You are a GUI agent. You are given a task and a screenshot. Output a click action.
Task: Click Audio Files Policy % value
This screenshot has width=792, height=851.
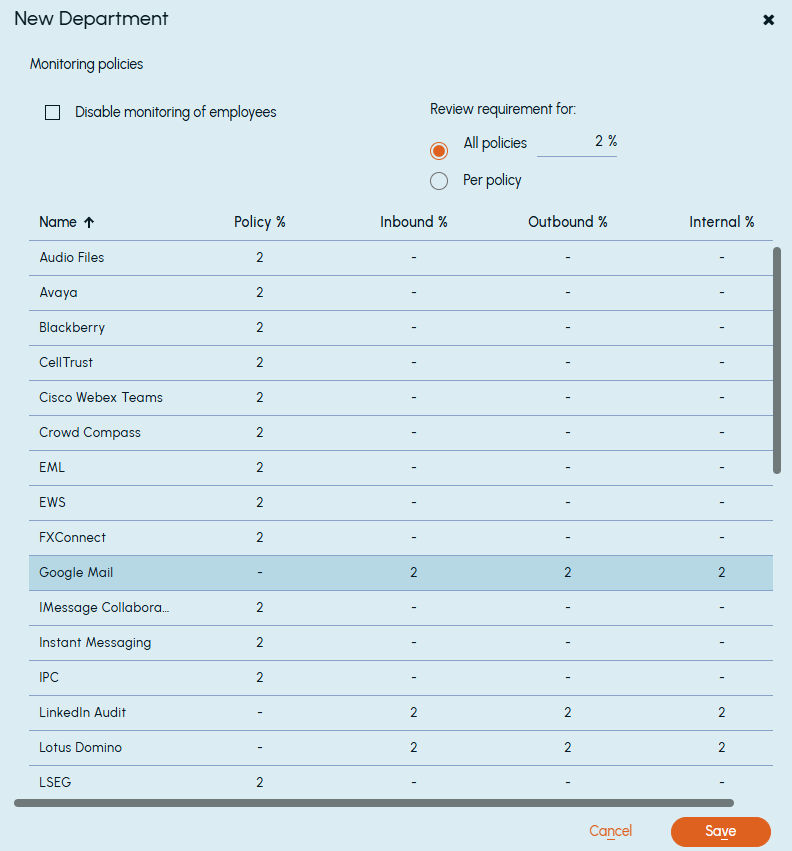pyautogui.click(x=259, y=258)
